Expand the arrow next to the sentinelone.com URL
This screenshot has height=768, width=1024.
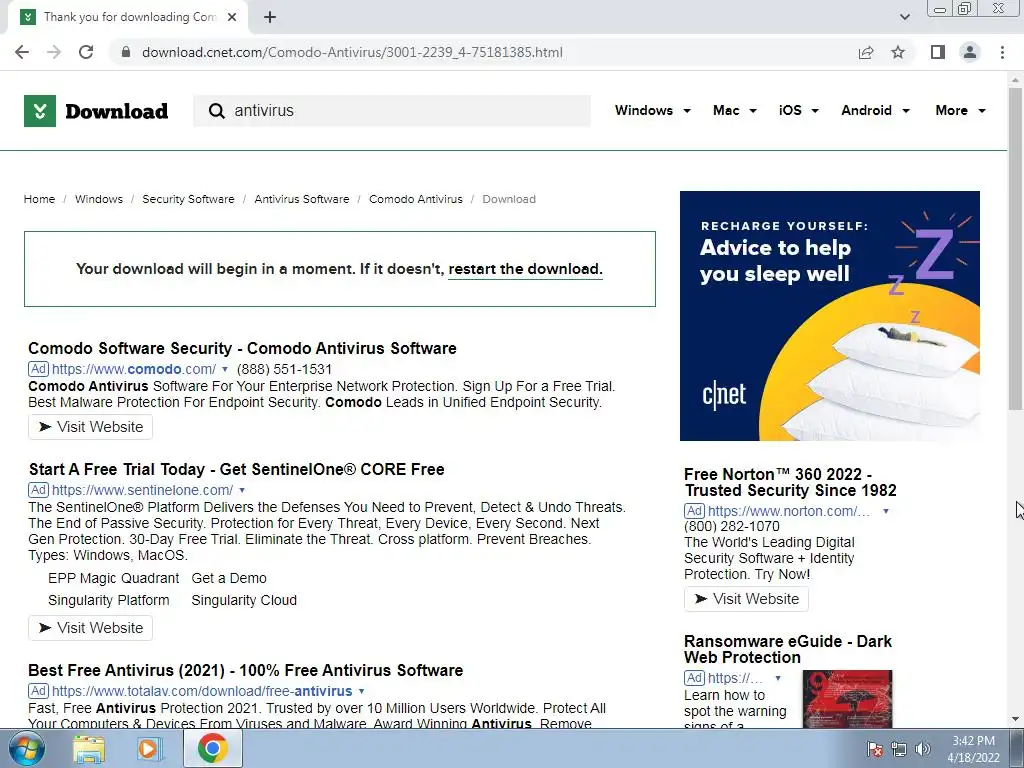click(x=242, y=490)
